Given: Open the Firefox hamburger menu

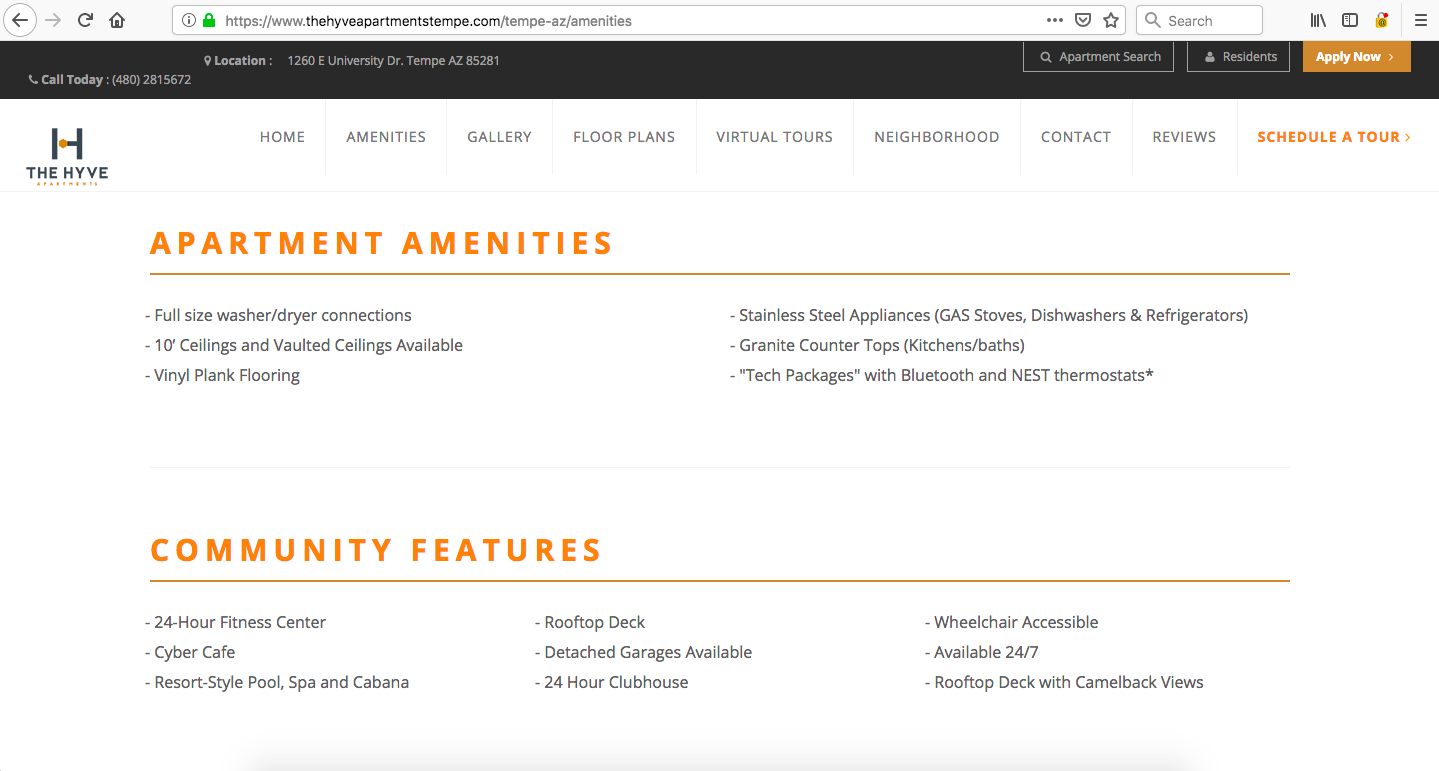Looking at the screenshot, I should pos(1420,20).
